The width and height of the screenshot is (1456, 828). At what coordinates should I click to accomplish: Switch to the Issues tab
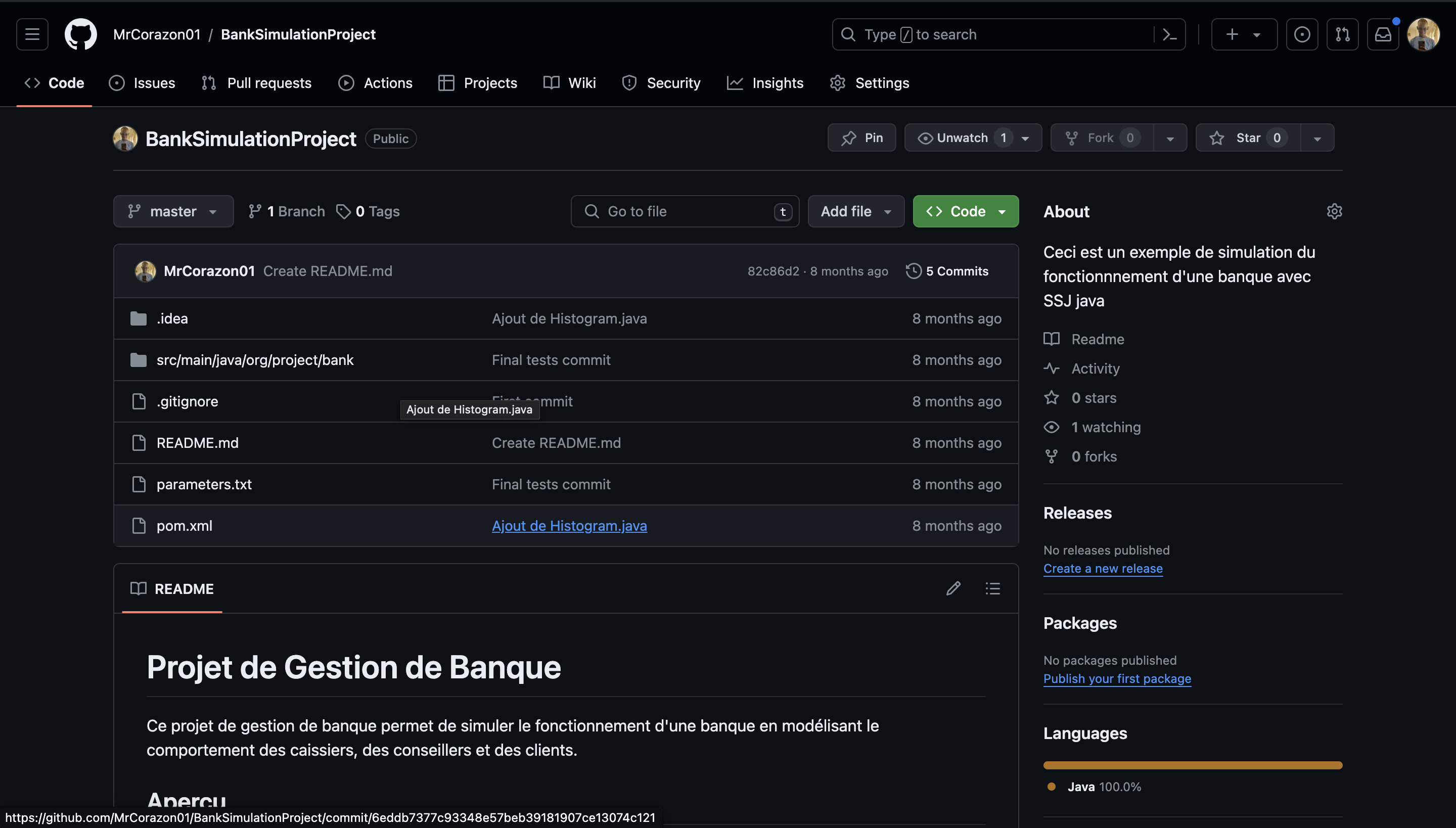[x=142, y=83]
